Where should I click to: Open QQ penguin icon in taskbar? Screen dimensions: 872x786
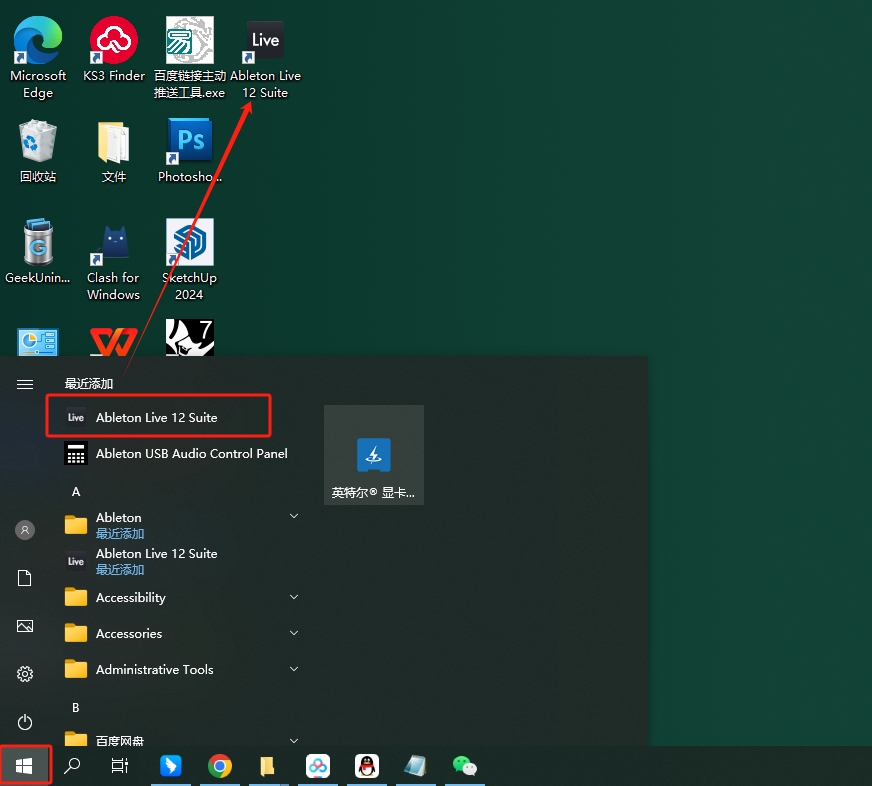tap(367, 766)
